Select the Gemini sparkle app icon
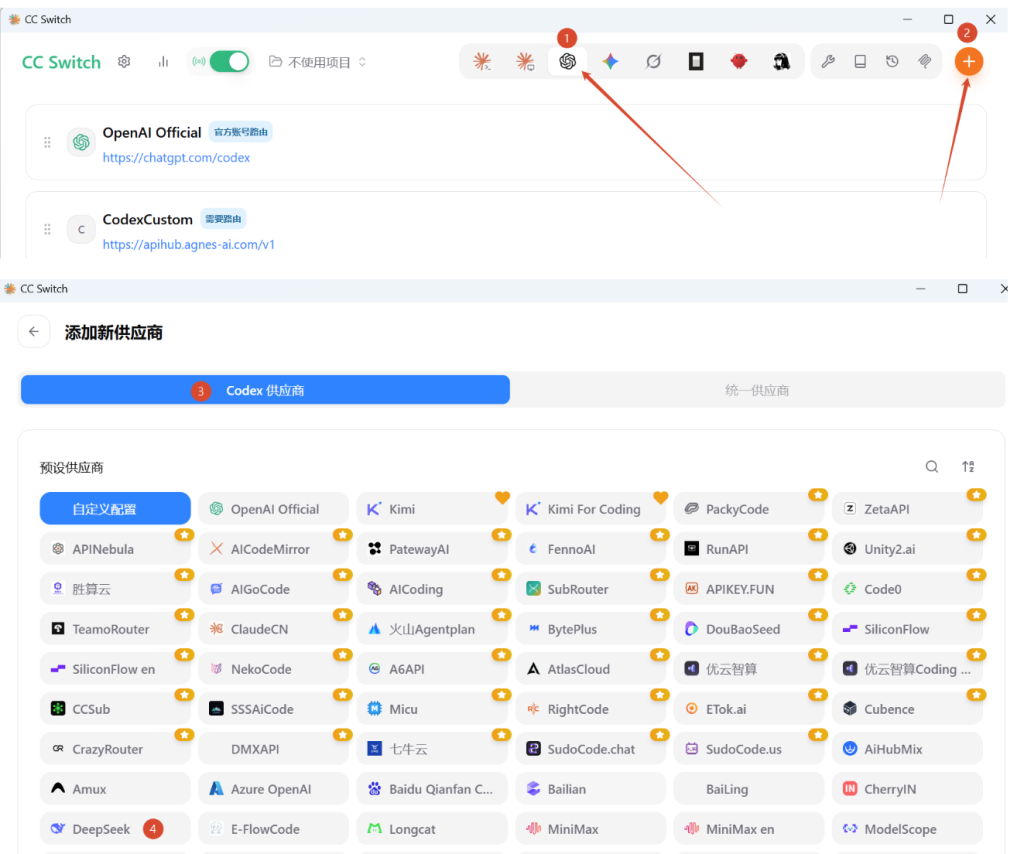The width and height of the screenshot is (1024, 854). [611, 61]
